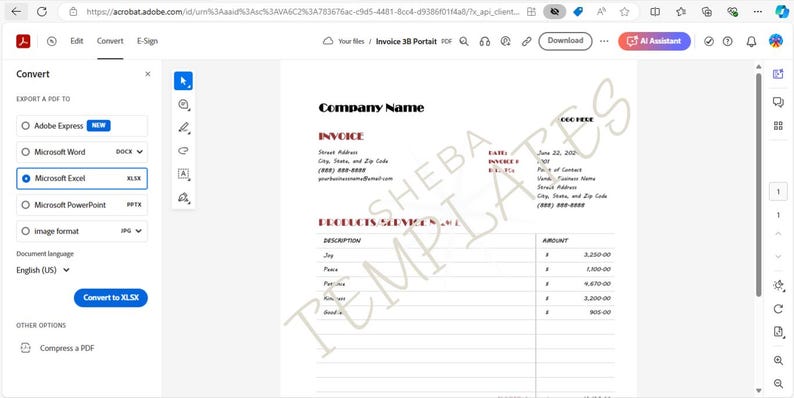Zoom out of the document
The image size is (794, 398).
[x=778, y=384]
